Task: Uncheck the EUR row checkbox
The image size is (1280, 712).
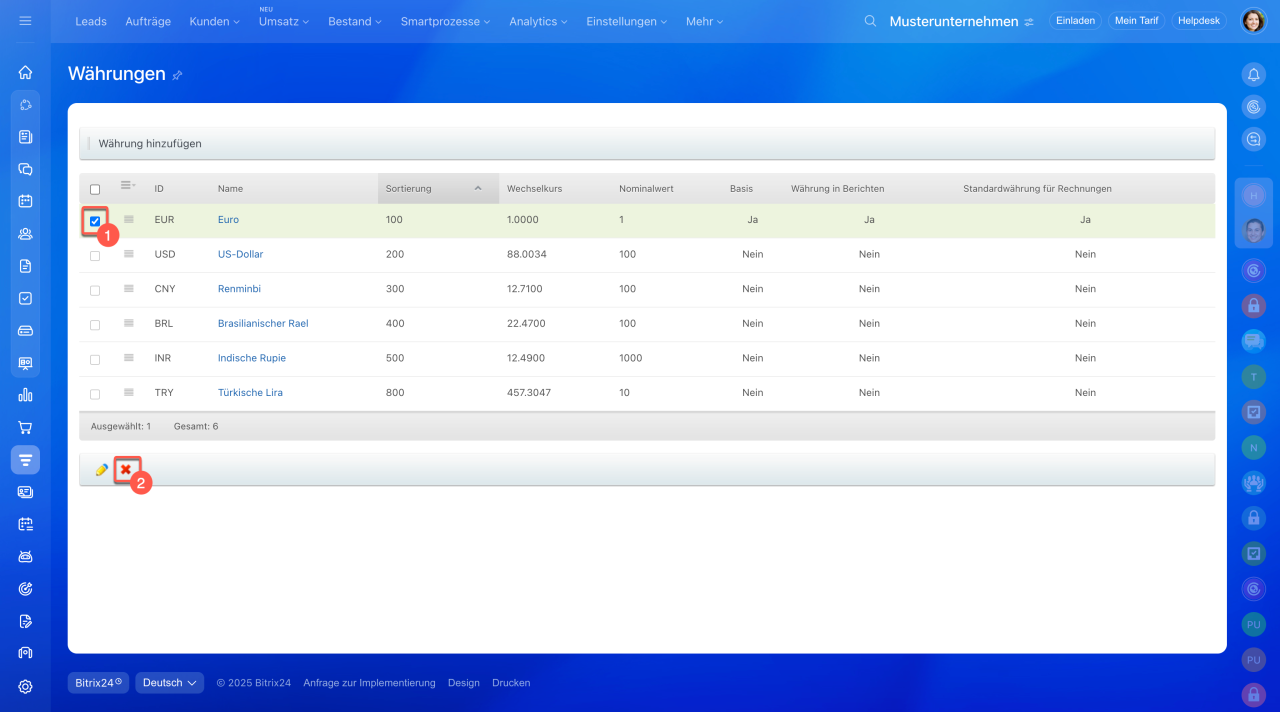Action: 95,221
